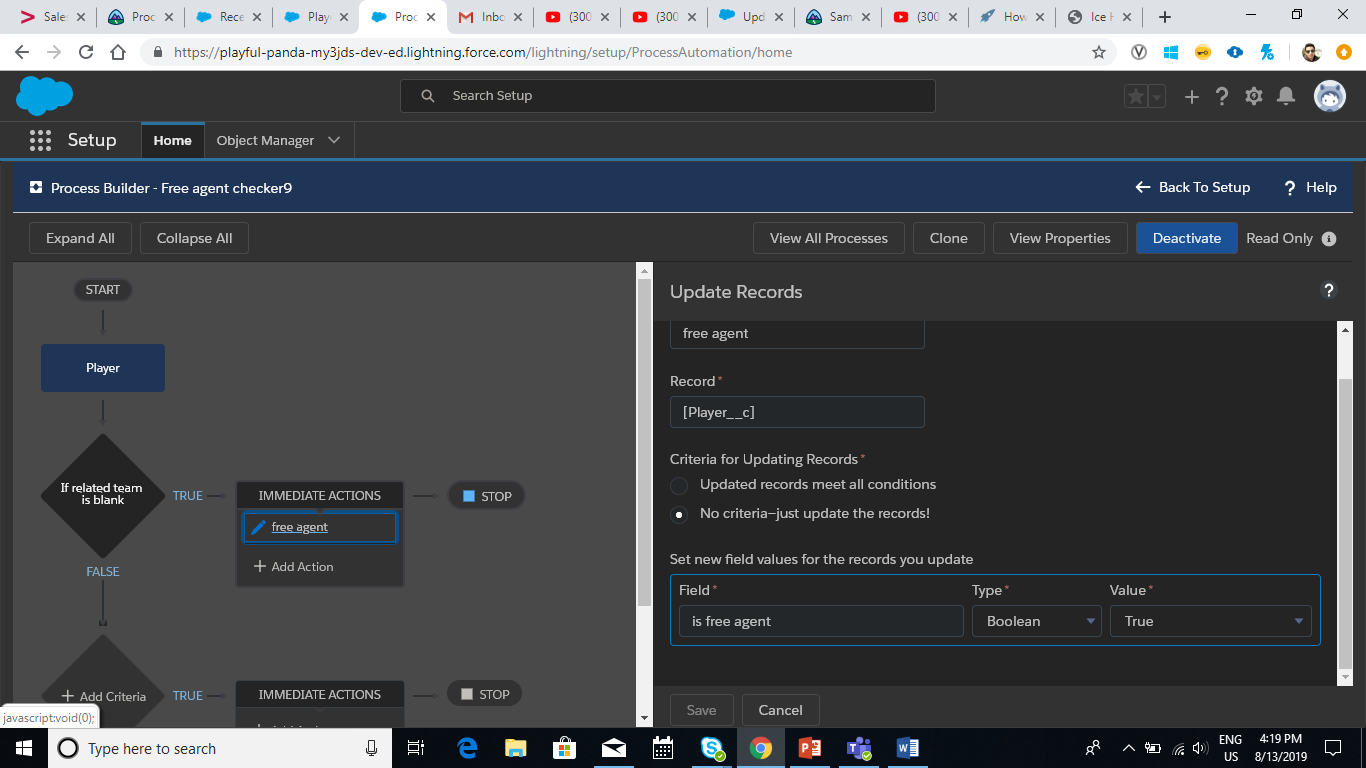Open the user avatar profile menu

(x=1329, y=96)
